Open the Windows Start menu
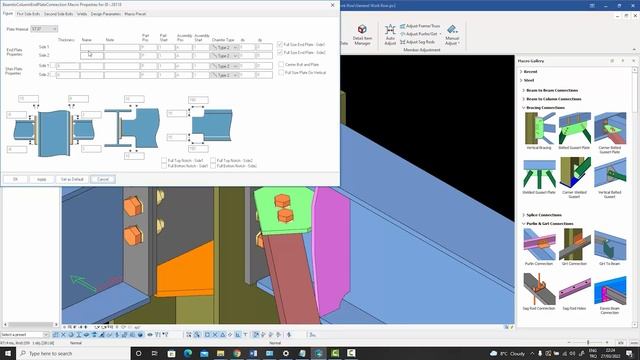 8,353
